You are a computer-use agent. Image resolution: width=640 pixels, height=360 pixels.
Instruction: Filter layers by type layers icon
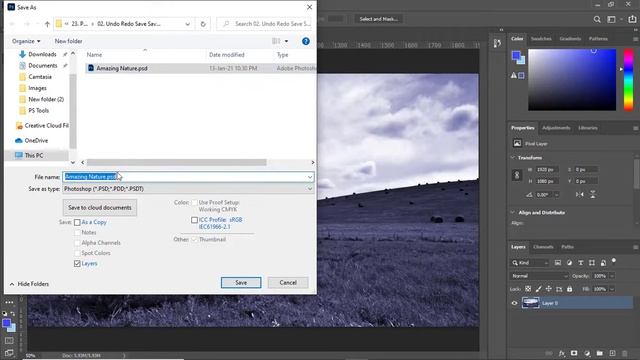click(x=580, y=263)
